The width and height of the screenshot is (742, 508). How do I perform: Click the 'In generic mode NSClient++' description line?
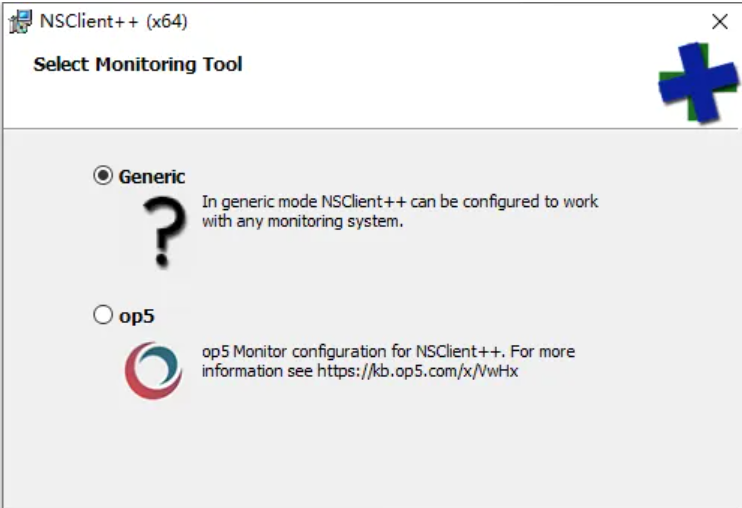pos(400,201)
